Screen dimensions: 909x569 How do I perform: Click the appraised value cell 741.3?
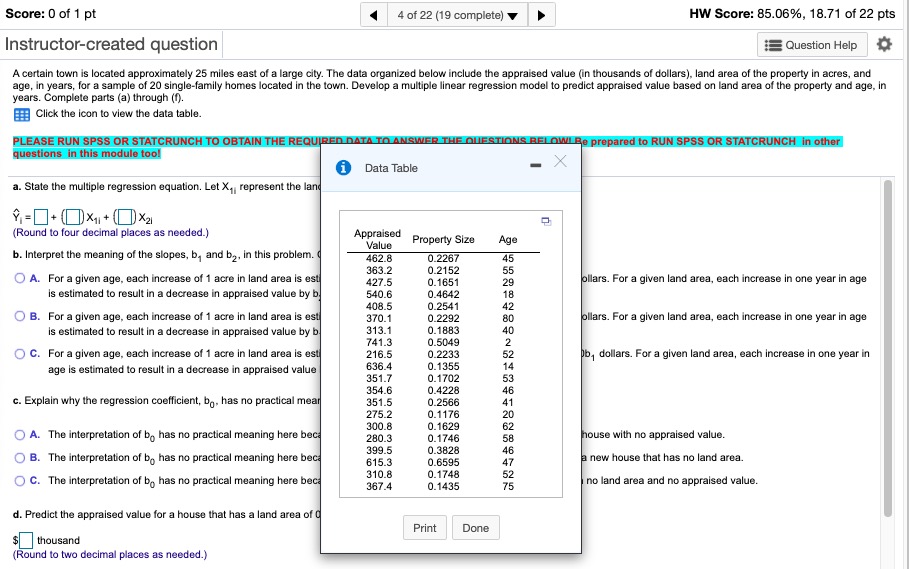pyautogui.click(x=379, y=342)
